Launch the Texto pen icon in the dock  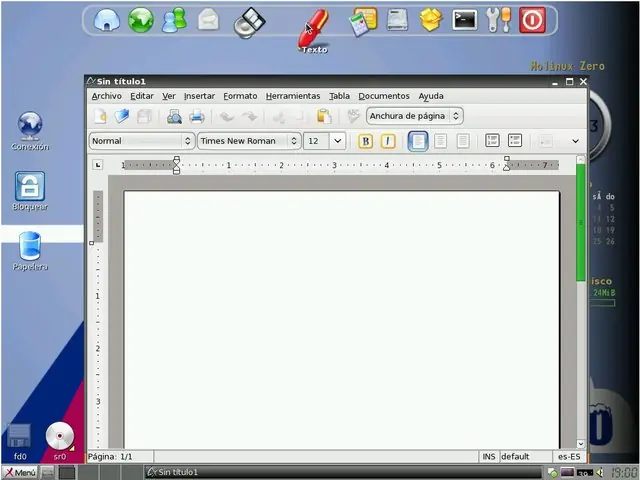tap(313, 28)
